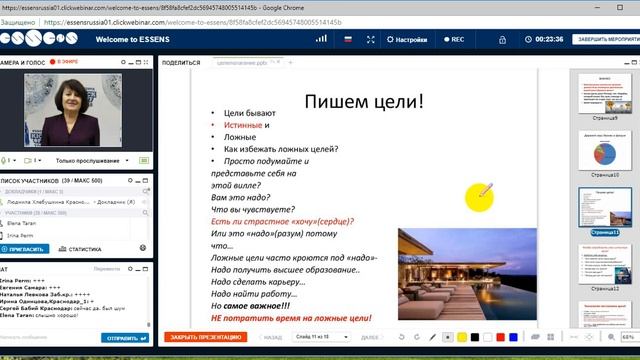Open participants list gear settings
Screen dimensions: 640x360
click(130, 180)
